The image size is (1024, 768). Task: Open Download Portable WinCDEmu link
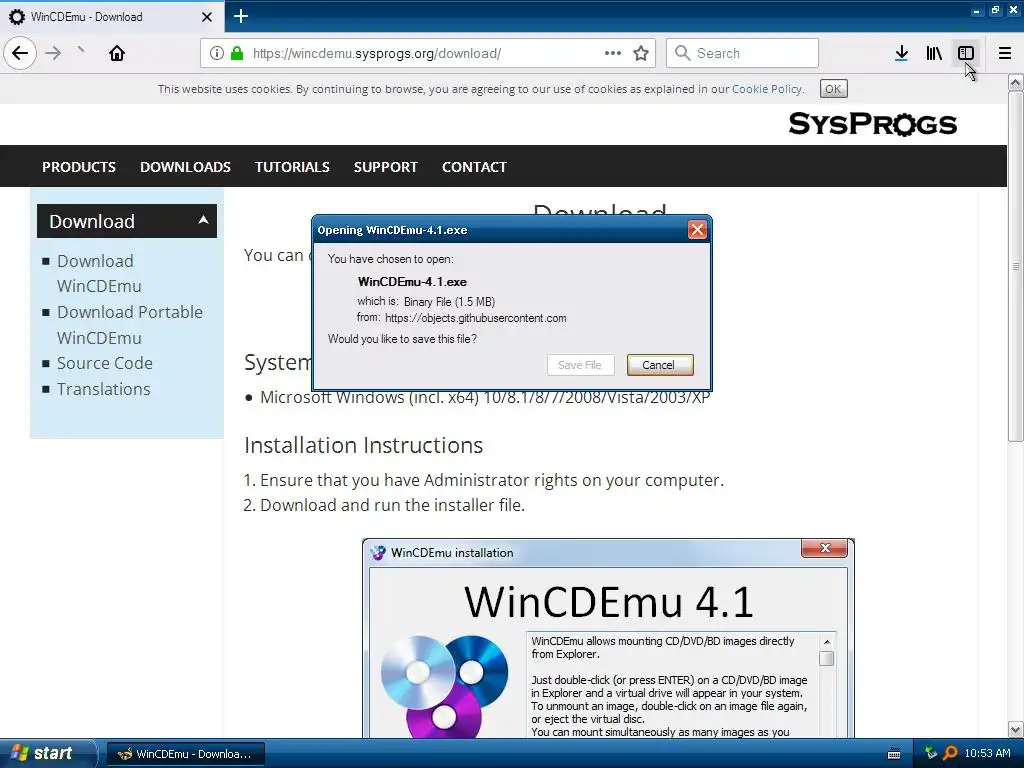130,325
